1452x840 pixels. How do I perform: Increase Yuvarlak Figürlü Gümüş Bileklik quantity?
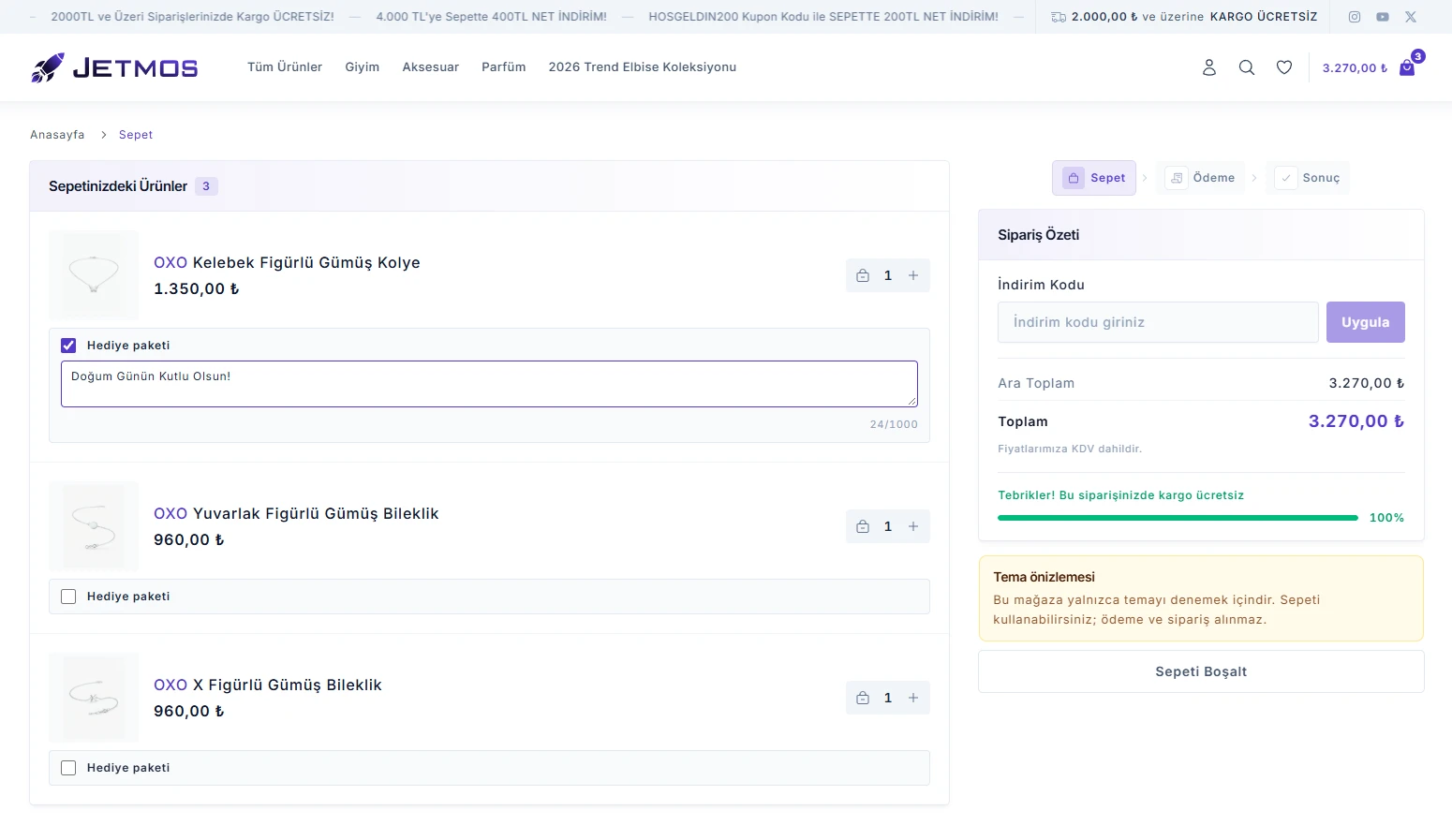coord(913,526)
